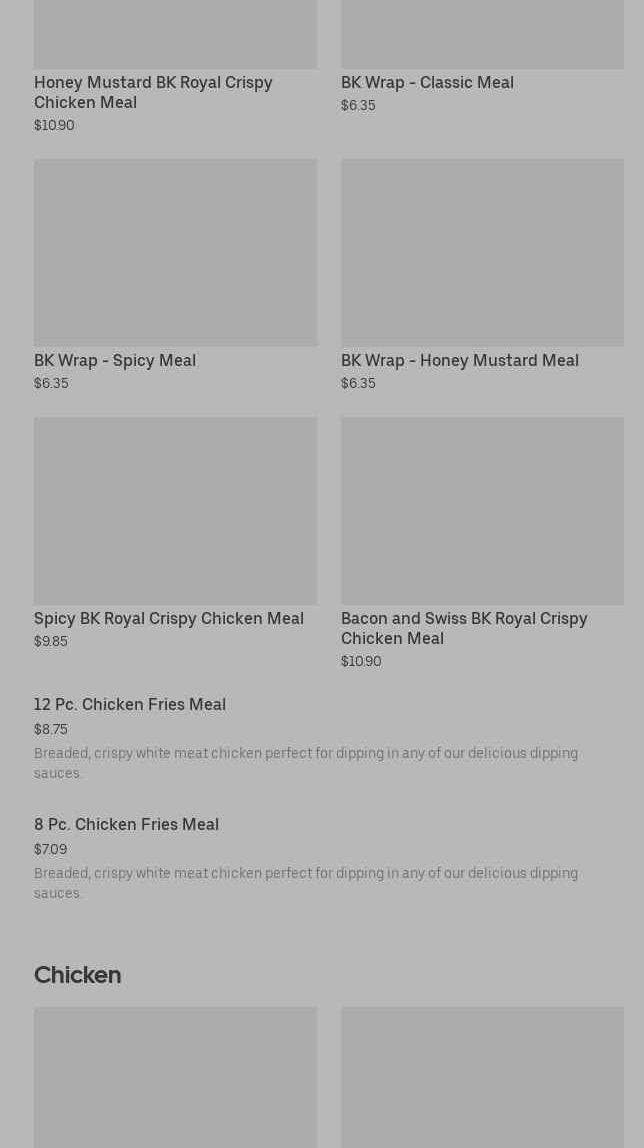The image size is (644, 1148).
Task: Click the $7.09 price of 8 Pc. meal
Action: point(50,849)
